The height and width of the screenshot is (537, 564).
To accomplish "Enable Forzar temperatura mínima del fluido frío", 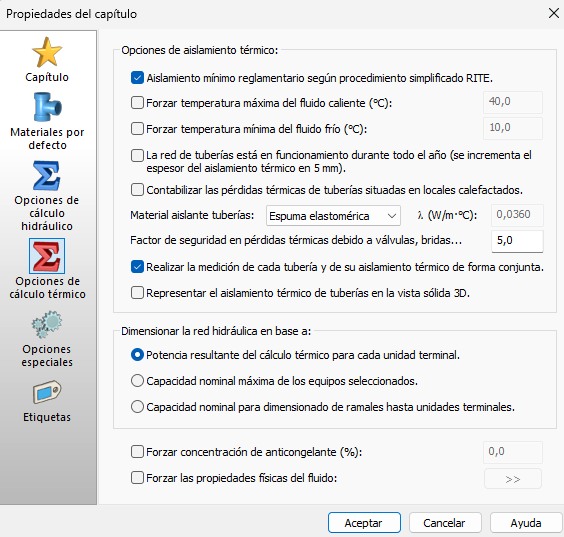I will pos(137,128).
